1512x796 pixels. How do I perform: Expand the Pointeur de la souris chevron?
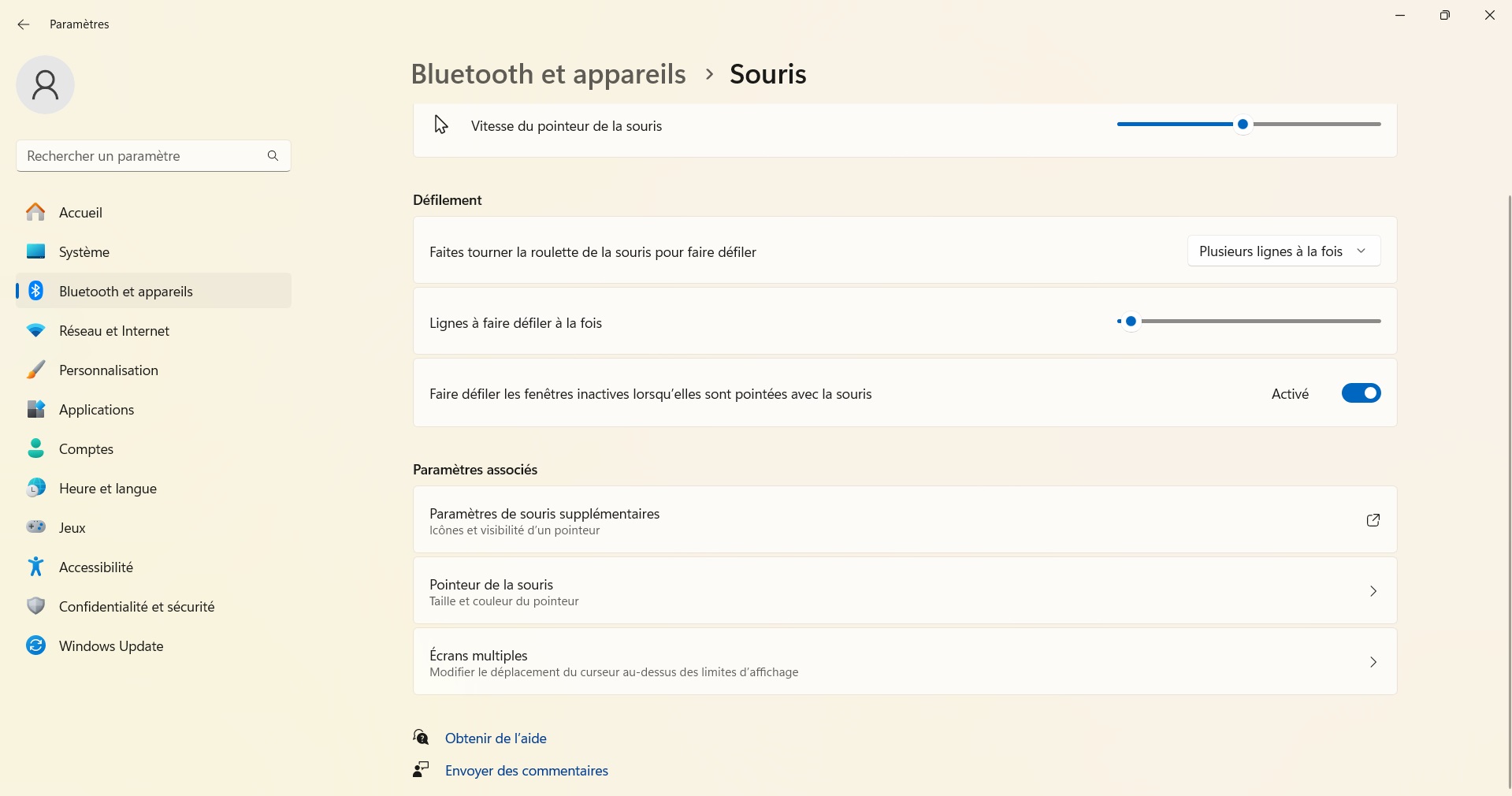tap(1373, 591)
